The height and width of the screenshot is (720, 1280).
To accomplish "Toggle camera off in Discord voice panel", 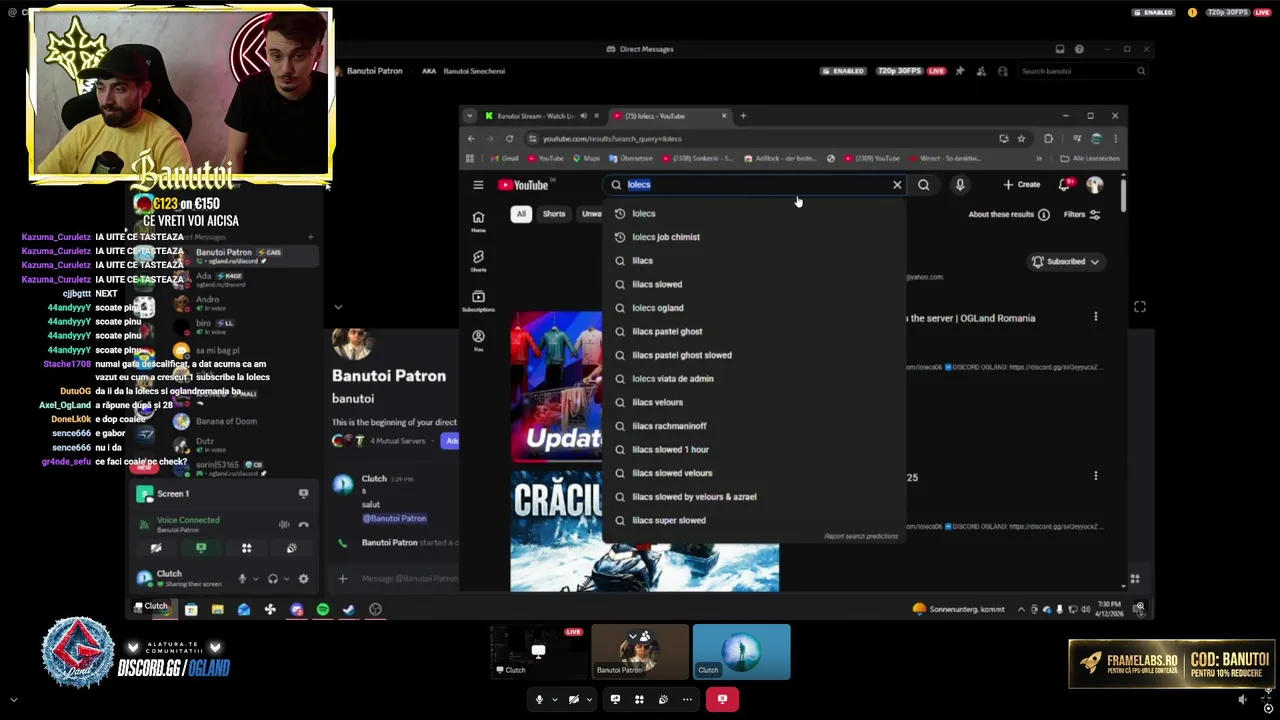I will point(155,548).
